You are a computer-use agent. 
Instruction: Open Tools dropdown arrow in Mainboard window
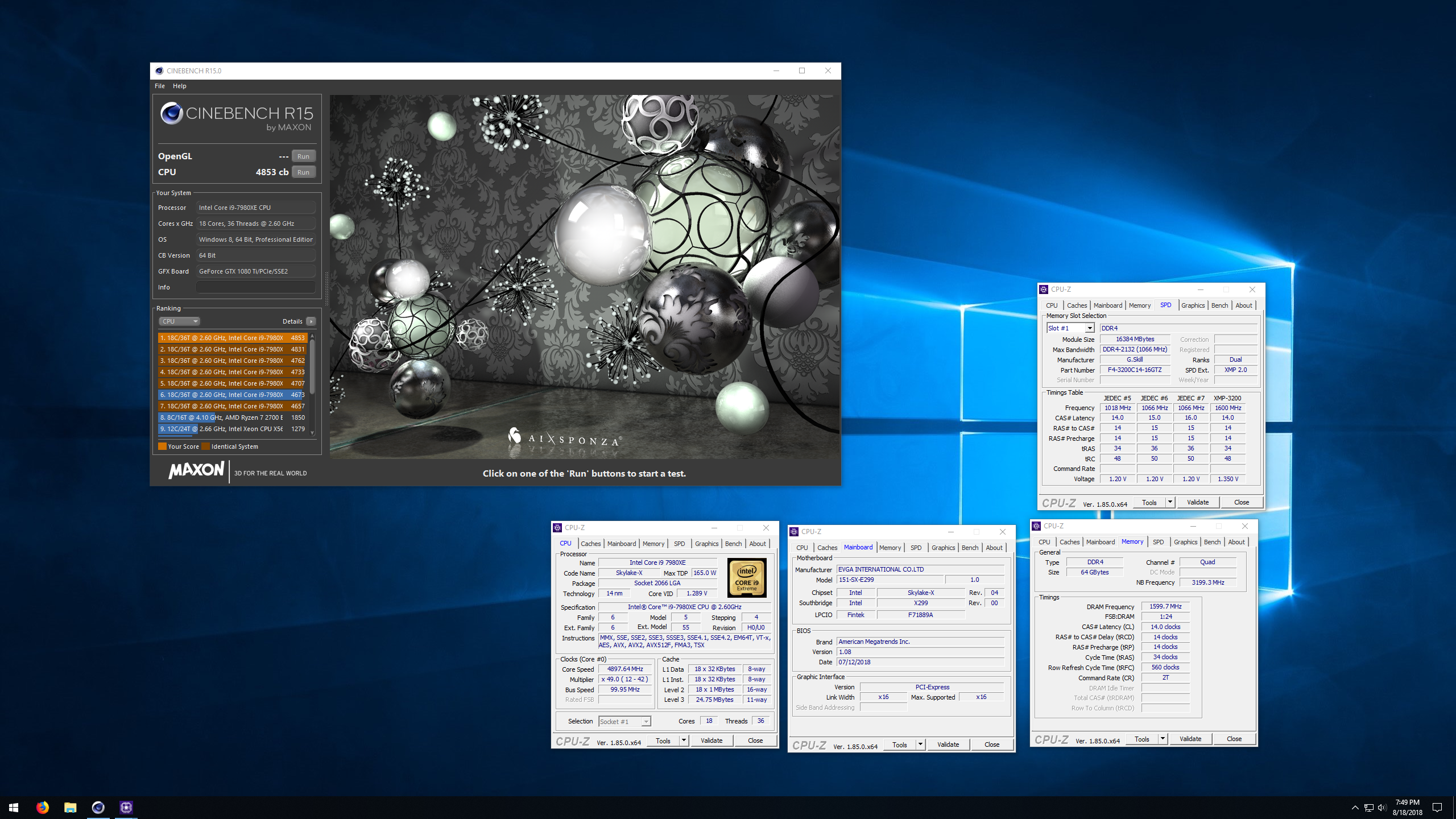(920, 744)
